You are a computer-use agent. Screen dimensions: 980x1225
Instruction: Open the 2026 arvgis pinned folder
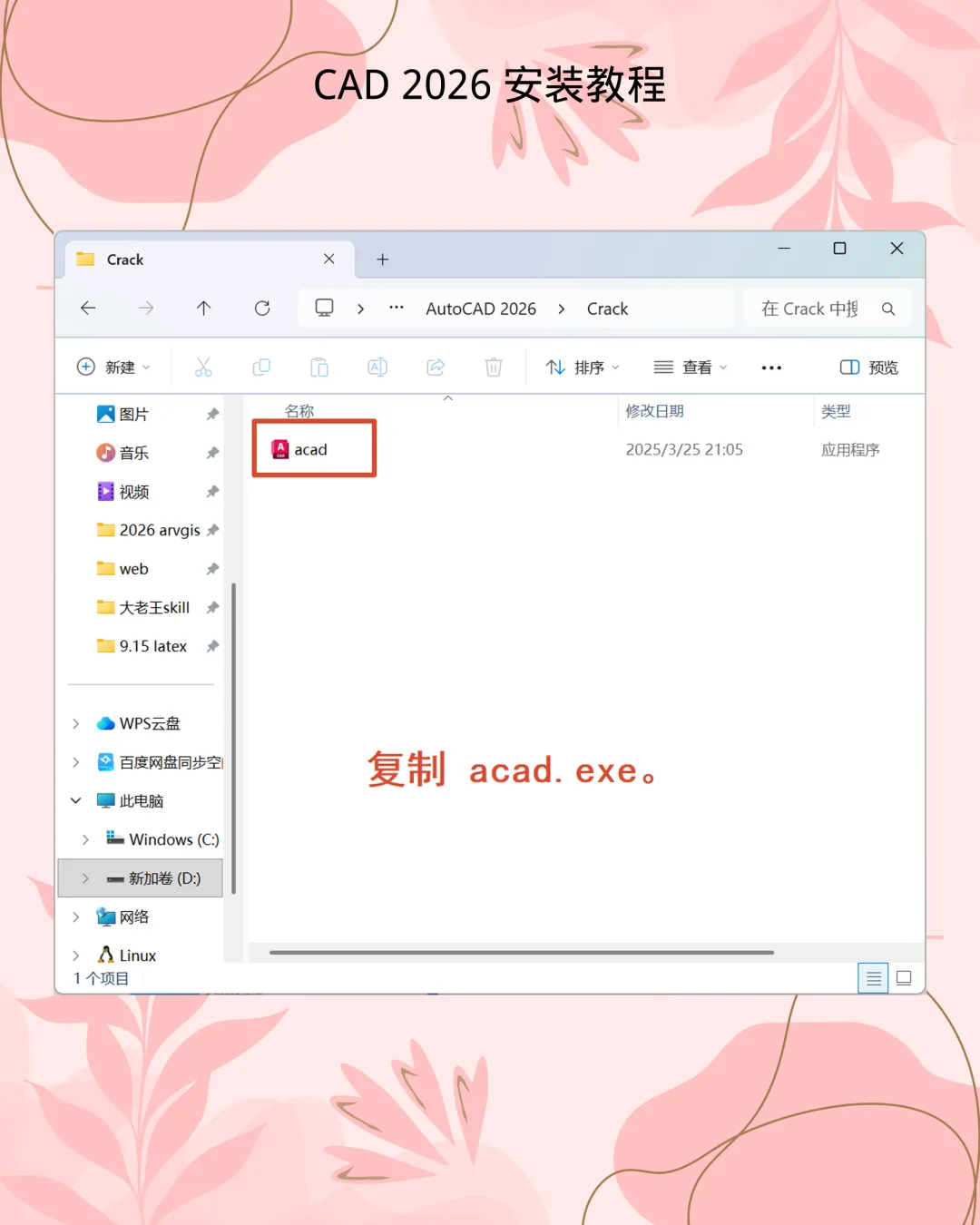(x=149, y=530)
